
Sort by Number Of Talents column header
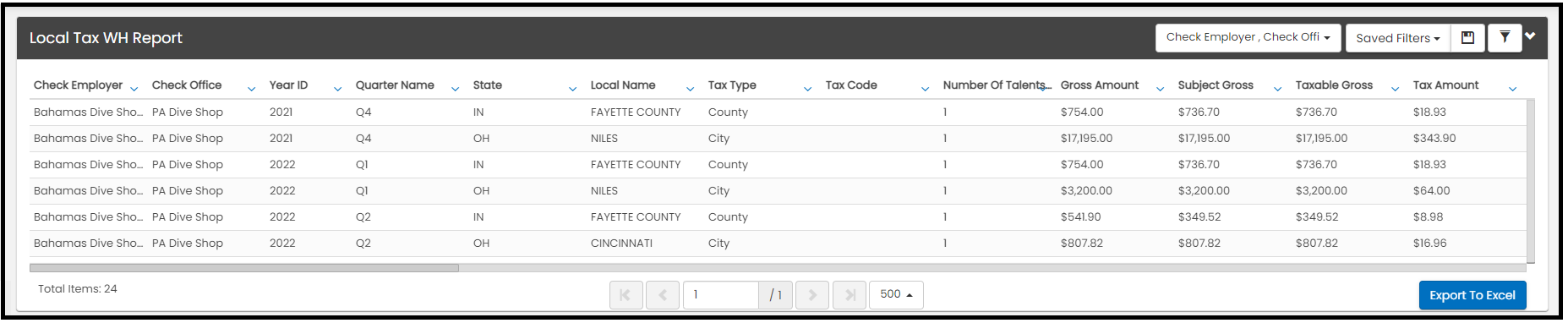(997, 85)
